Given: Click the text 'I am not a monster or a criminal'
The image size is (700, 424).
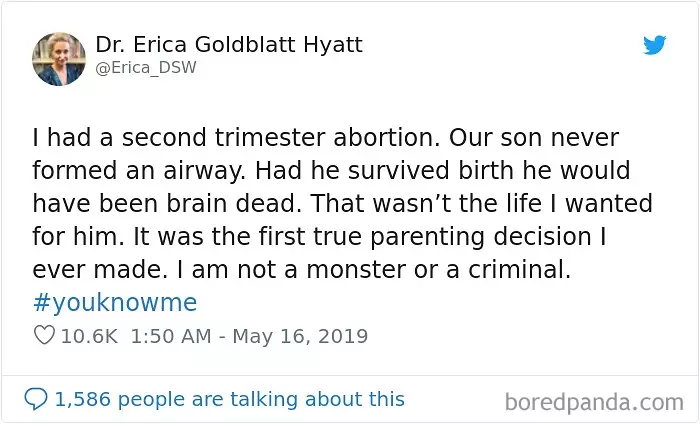Looking at the screenshot, I should click(x=374, y=270).
